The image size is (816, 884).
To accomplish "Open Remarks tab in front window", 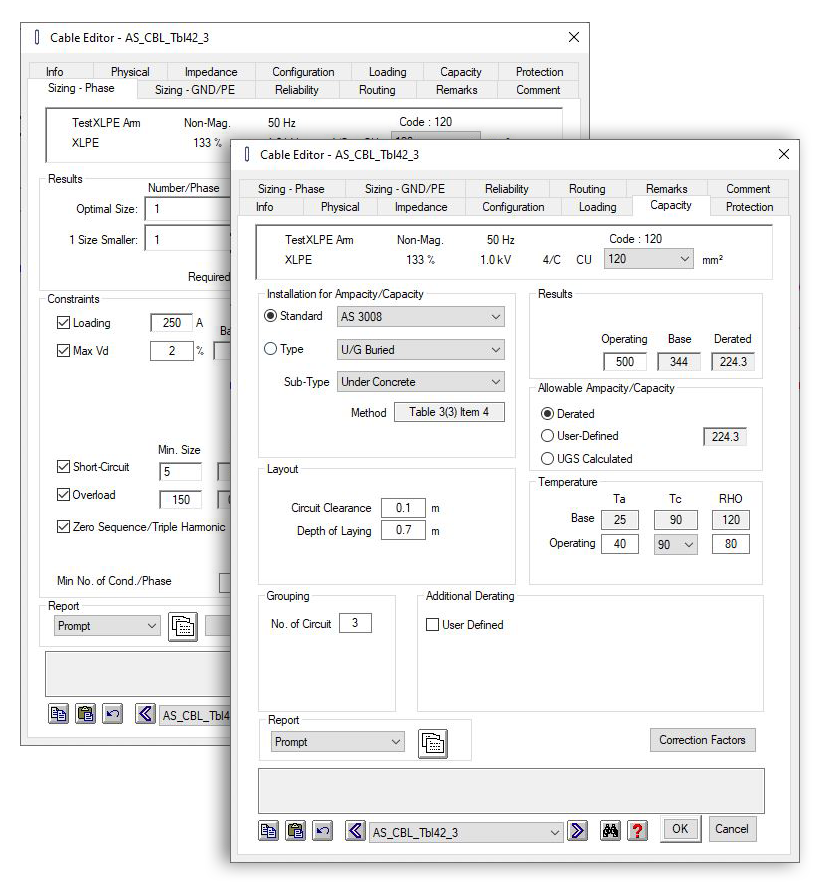I will coord(667,189).
